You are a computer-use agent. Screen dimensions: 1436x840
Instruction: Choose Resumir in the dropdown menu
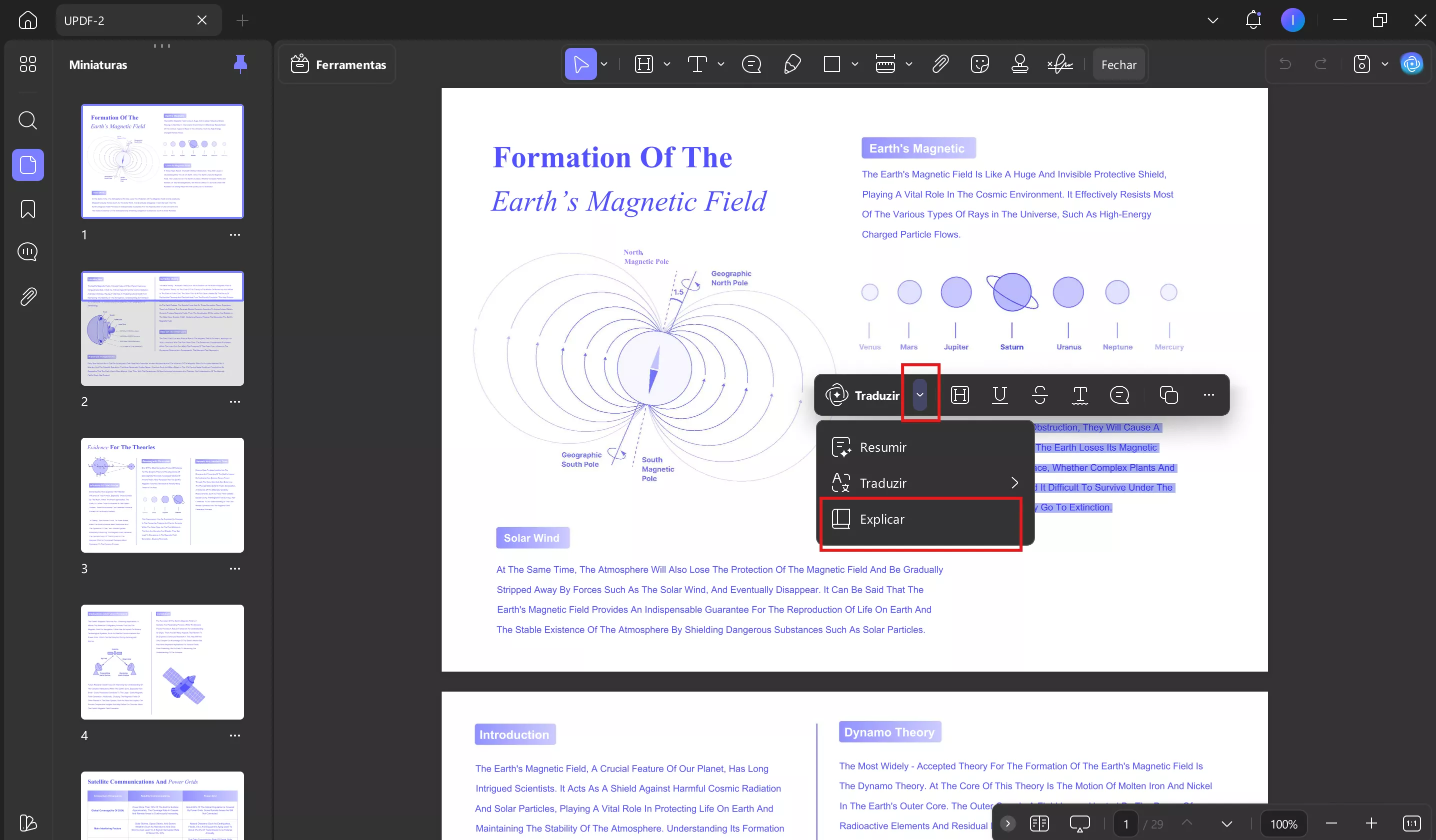pyautogui.click(x=882, y=447)
